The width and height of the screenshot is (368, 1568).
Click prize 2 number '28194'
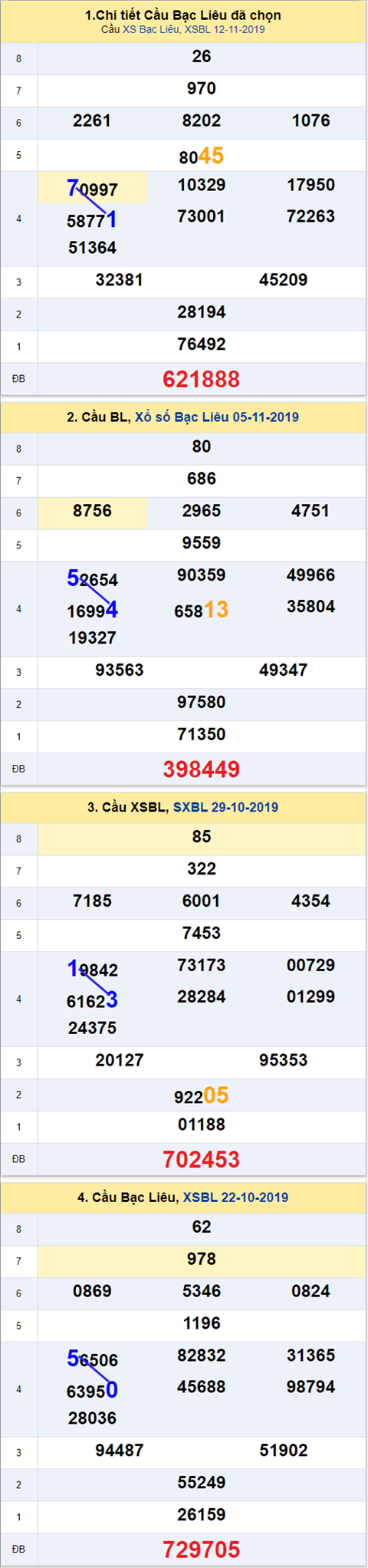[x=202, y=312]
